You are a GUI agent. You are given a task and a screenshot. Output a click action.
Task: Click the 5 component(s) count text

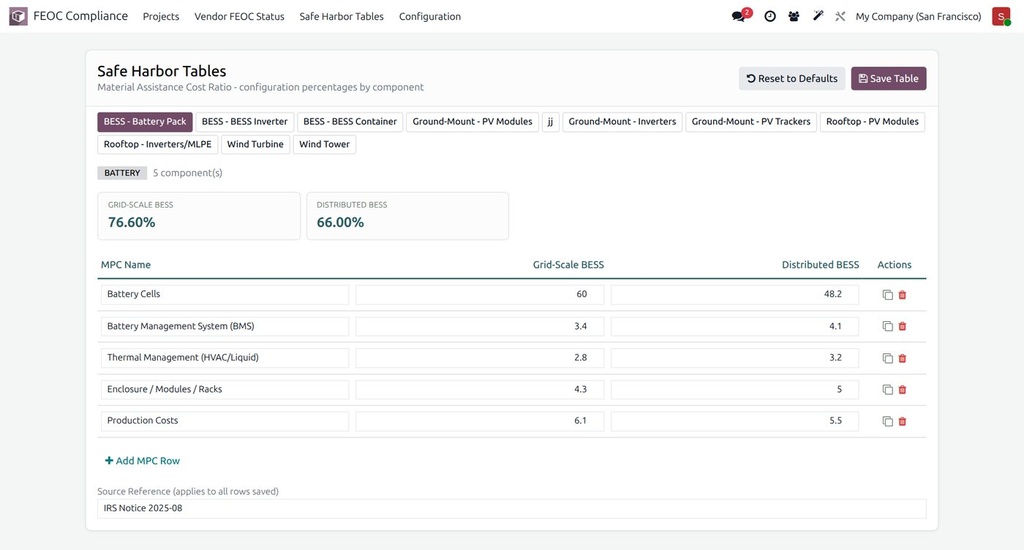tap(187, 173)
